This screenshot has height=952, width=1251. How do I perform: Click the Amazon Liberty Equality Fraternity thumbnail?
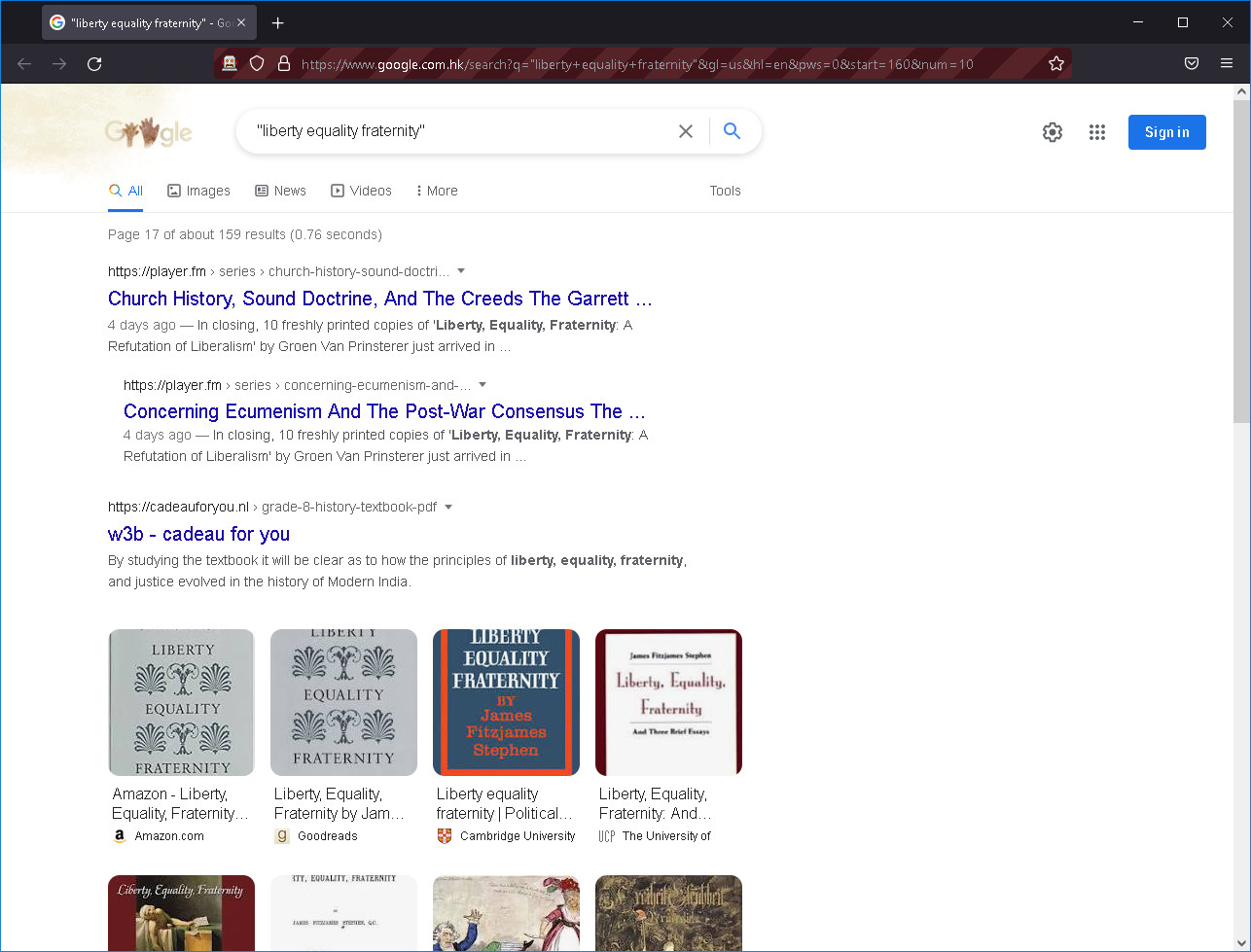[x=181, y=702]
